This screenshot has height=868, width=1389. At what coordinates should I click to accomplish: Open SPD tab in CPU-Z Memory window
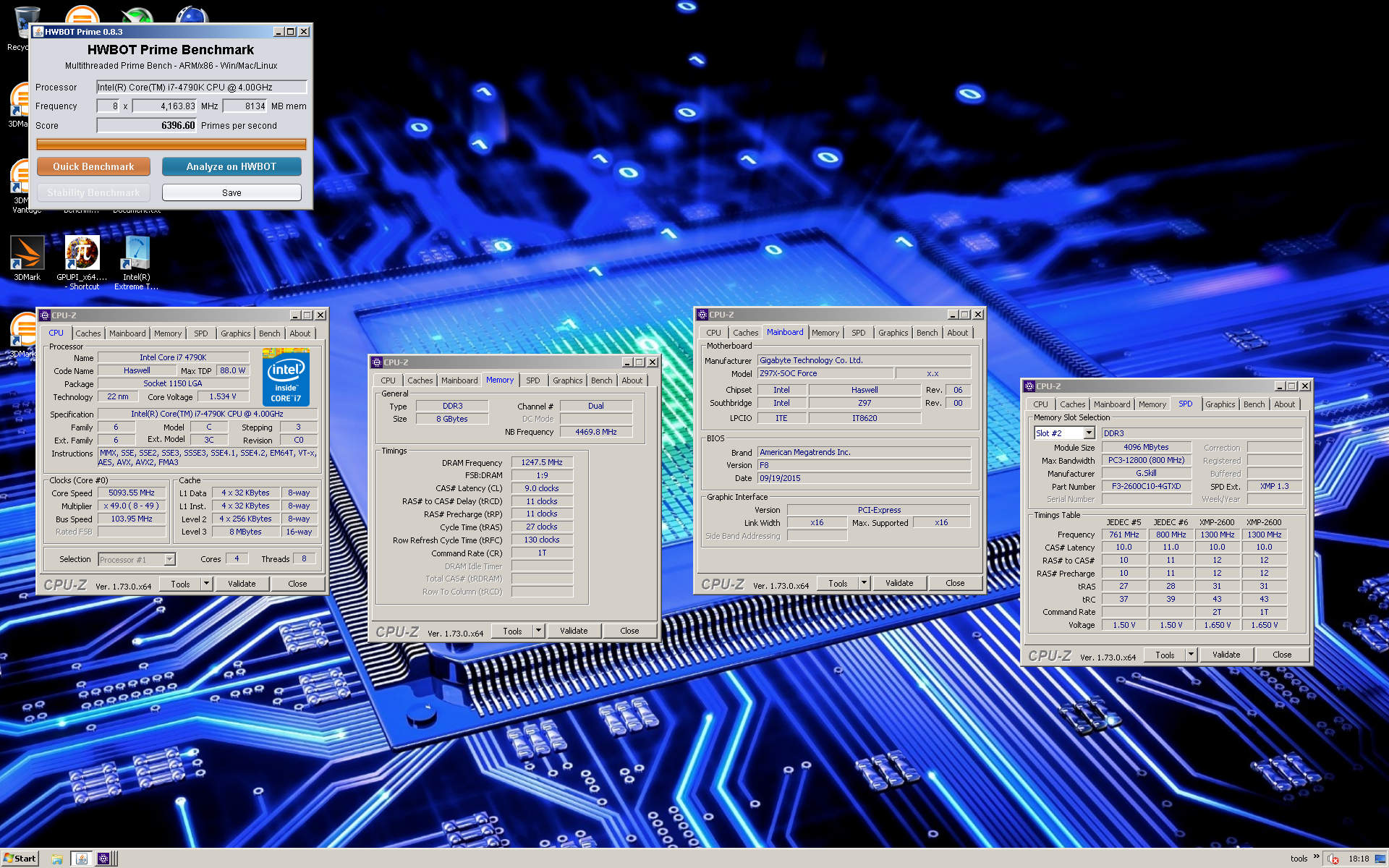click(x=533, y=380)
